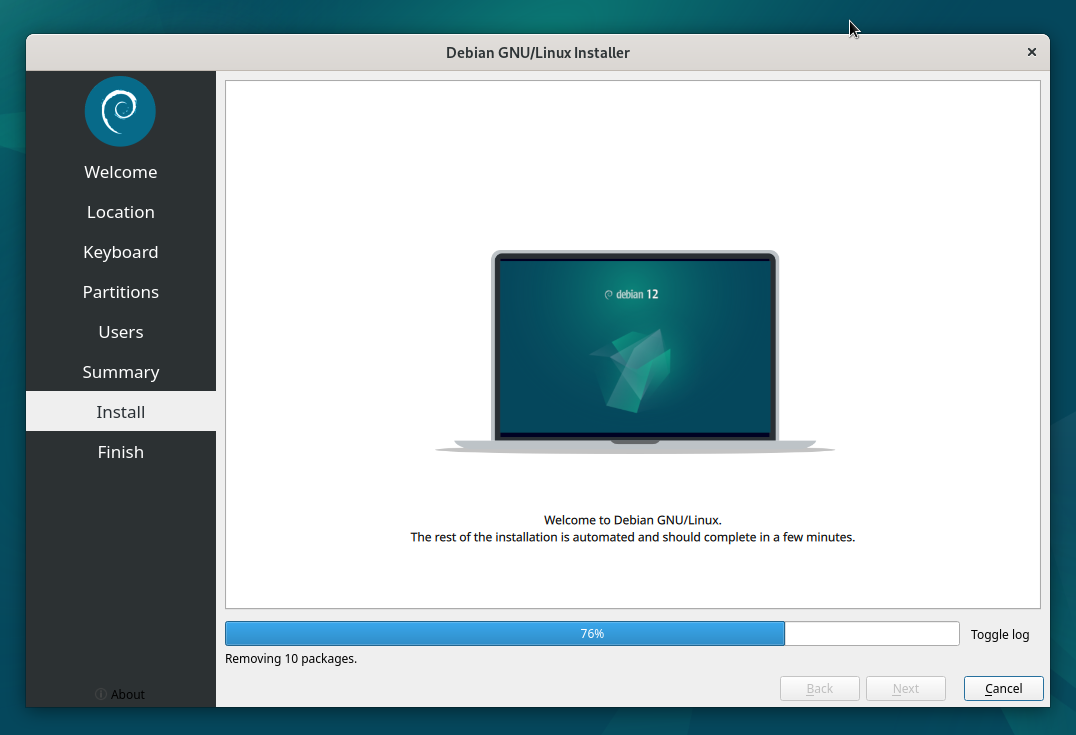This screenshot has height=735, width=1076.
Task: Click the Debian GNU/Linux Installer title bar
Action: [x=538, y=52]
